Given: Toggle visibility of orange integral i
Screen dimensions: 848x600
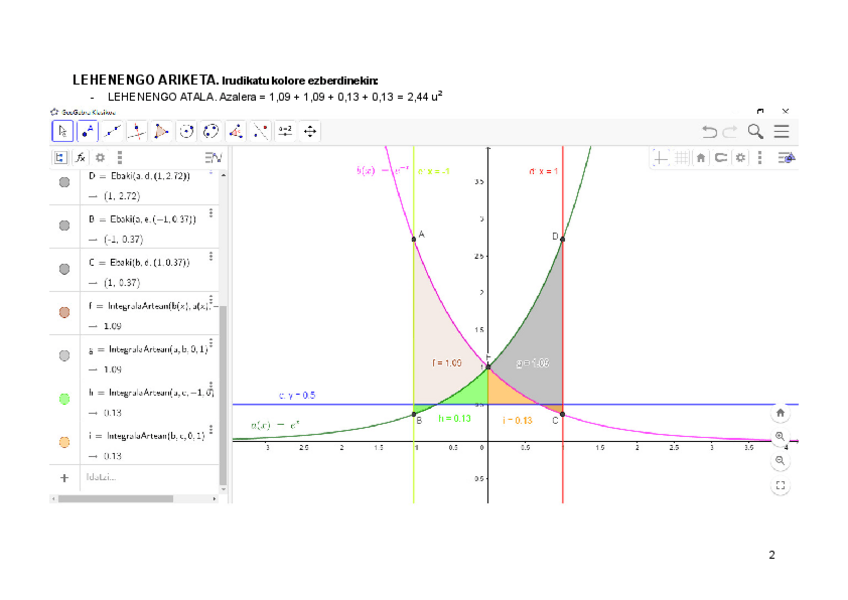Looking at the screenshot, I should pyautogui.click(x=65, y=441).
